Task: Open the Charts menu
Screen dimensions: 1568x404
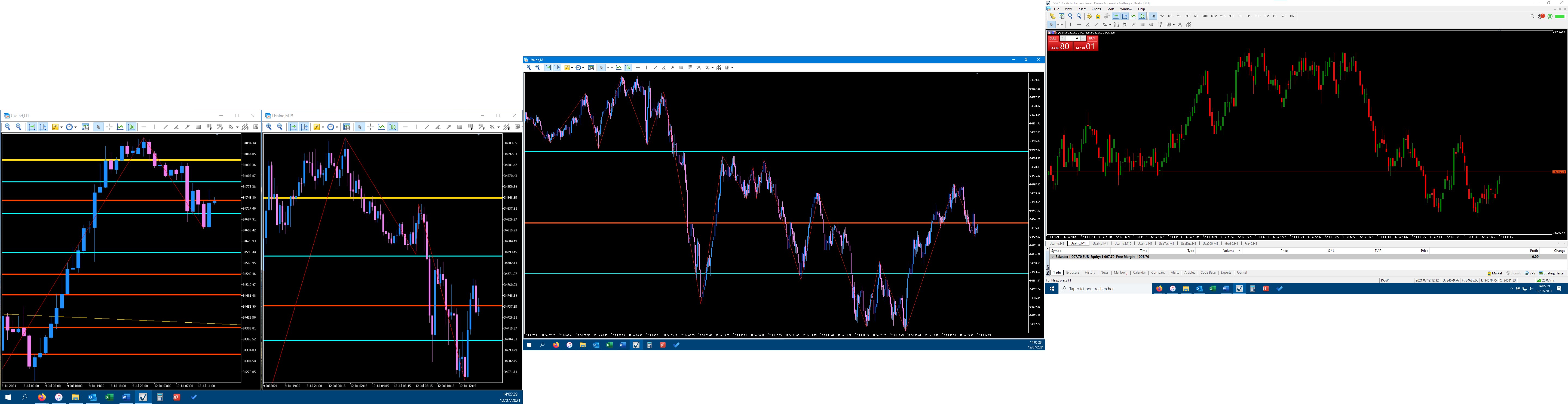Action: [x=1096, y=9]
